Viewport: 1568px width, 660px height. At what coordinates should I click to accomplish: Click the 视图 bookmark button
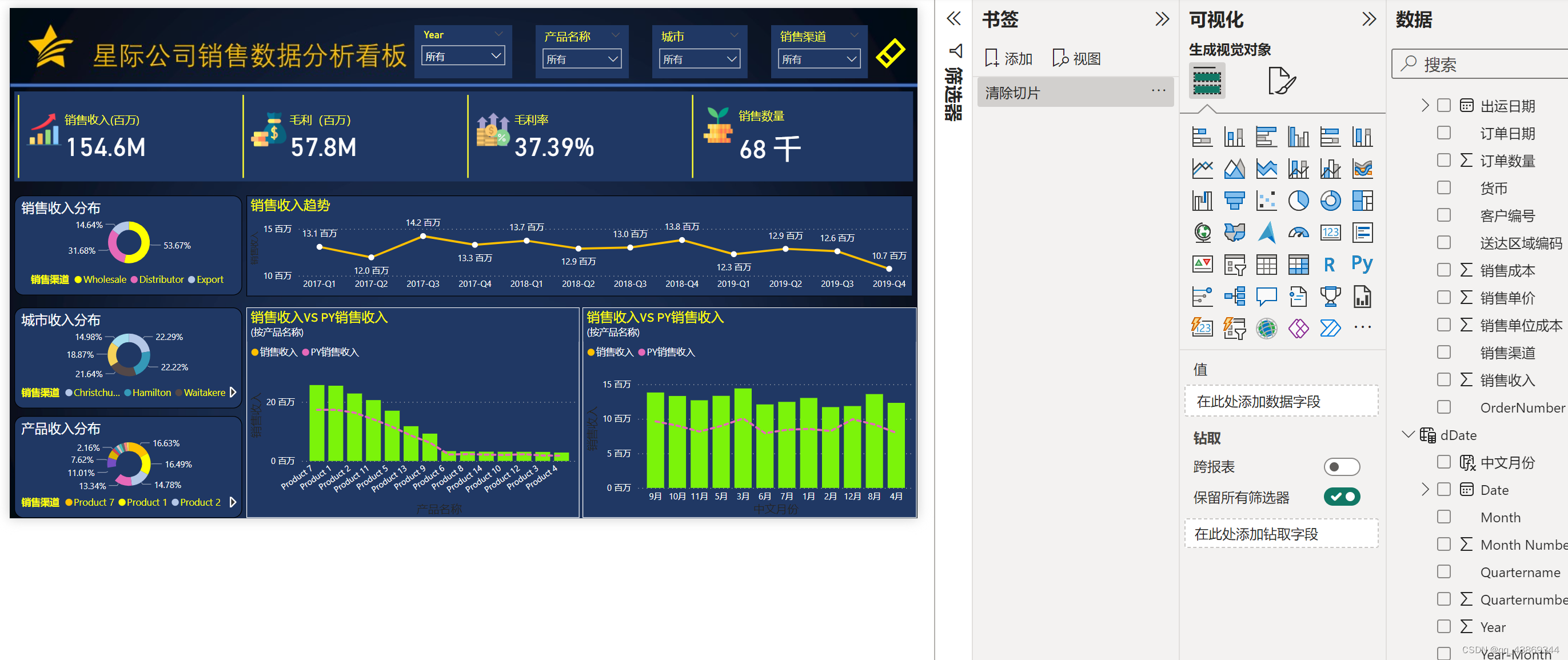click(x=1076, y=58)
